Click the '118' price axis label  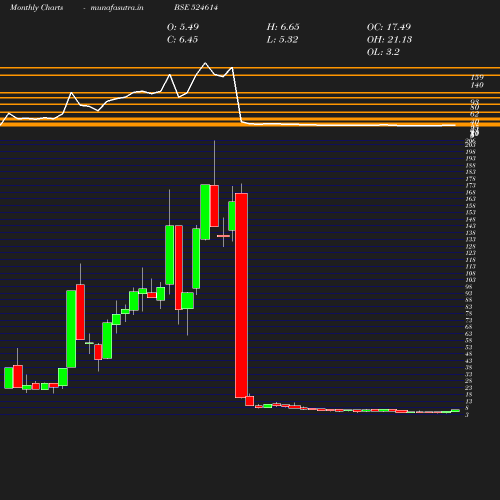(x=470, y=260)
